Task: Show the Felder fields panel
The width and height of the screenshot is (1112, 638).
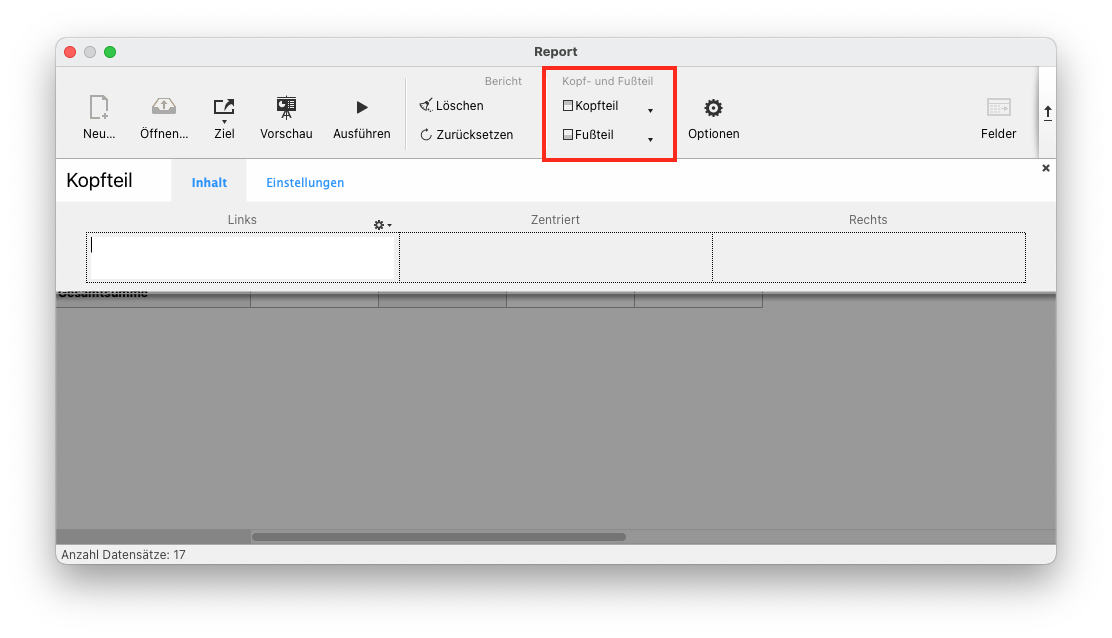Action: click(x=998, y=108)
